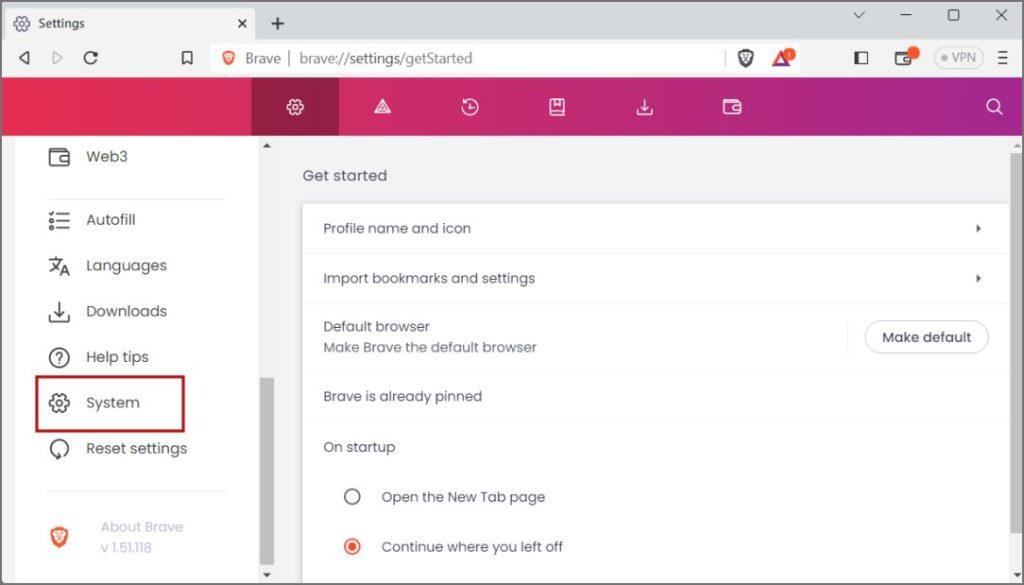The image size is (1024, 585).
Task: Open Rewards tab in pink bar
Action: pos(383,107)
